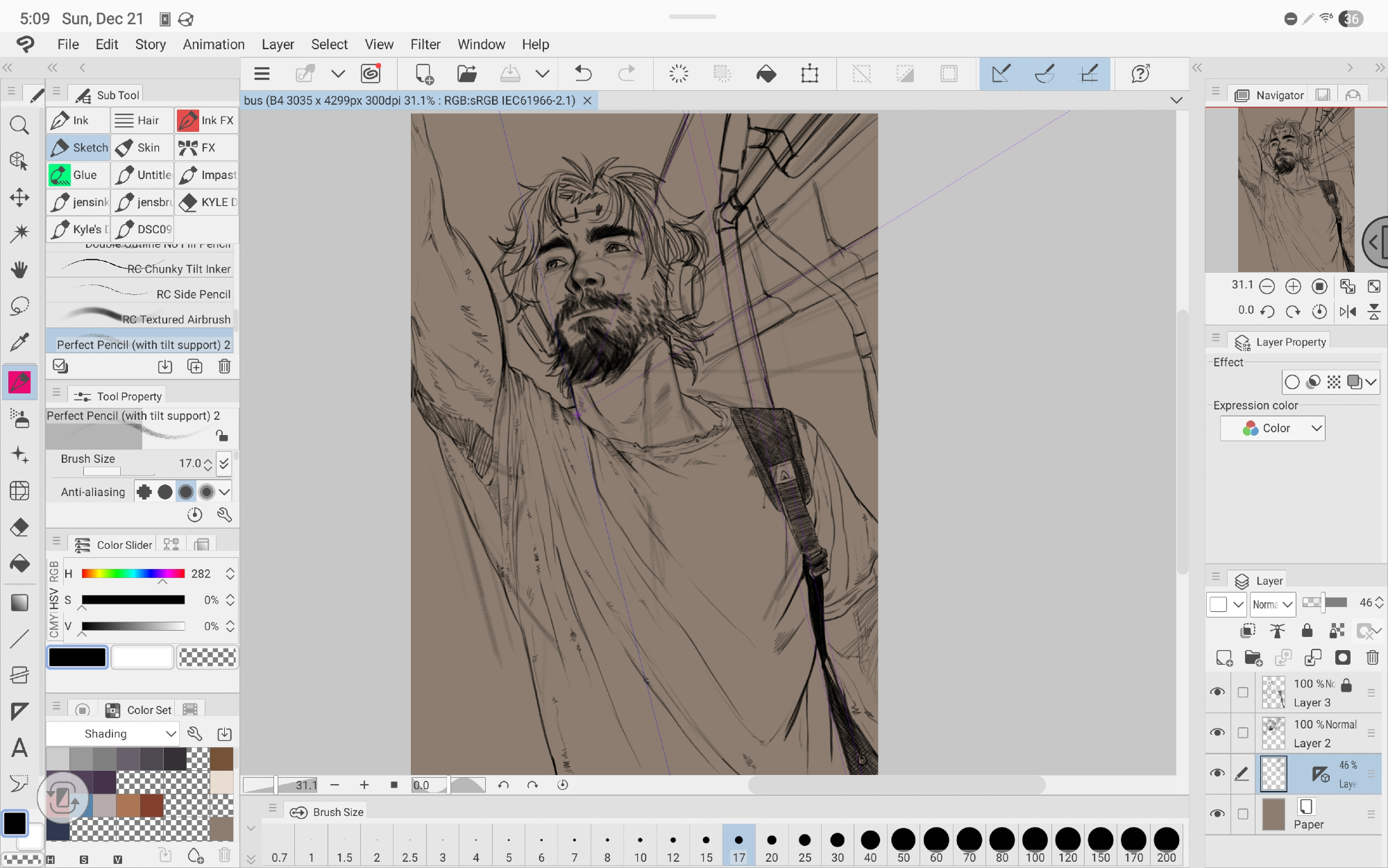Check the box beside Layer 2
Screen dimensions: 1388x868
click(x=1243, y=733)
